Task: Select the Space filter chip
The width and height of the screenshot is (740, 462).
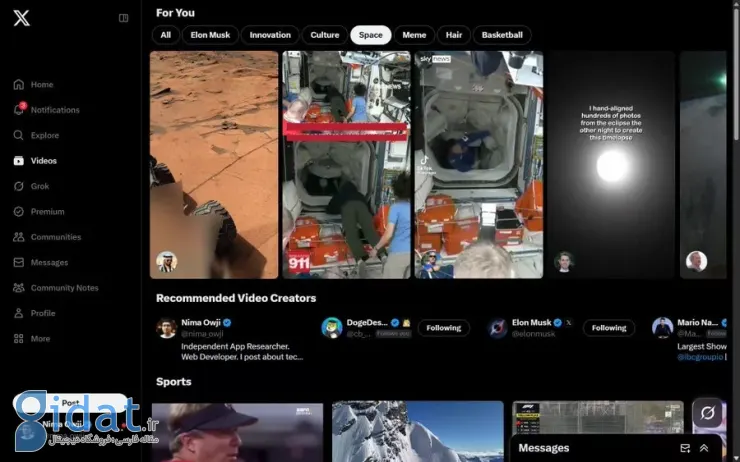Action: [370, 35]
